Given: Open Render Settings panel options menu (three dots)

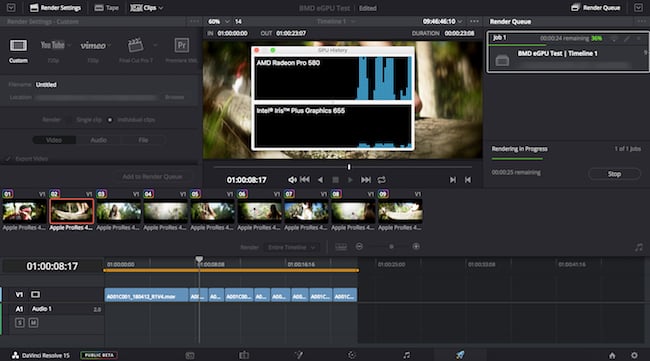Looking at the screenshot, I should (x=194, y=21).
